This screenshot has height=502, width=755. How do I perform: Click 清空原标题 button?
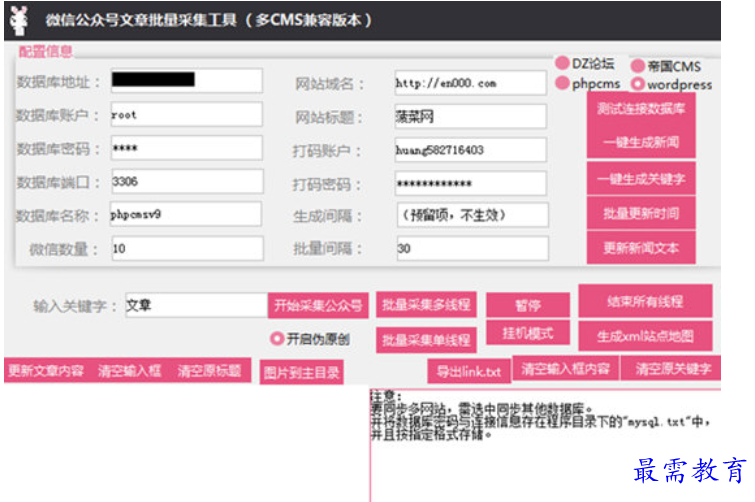coord(209,371)
